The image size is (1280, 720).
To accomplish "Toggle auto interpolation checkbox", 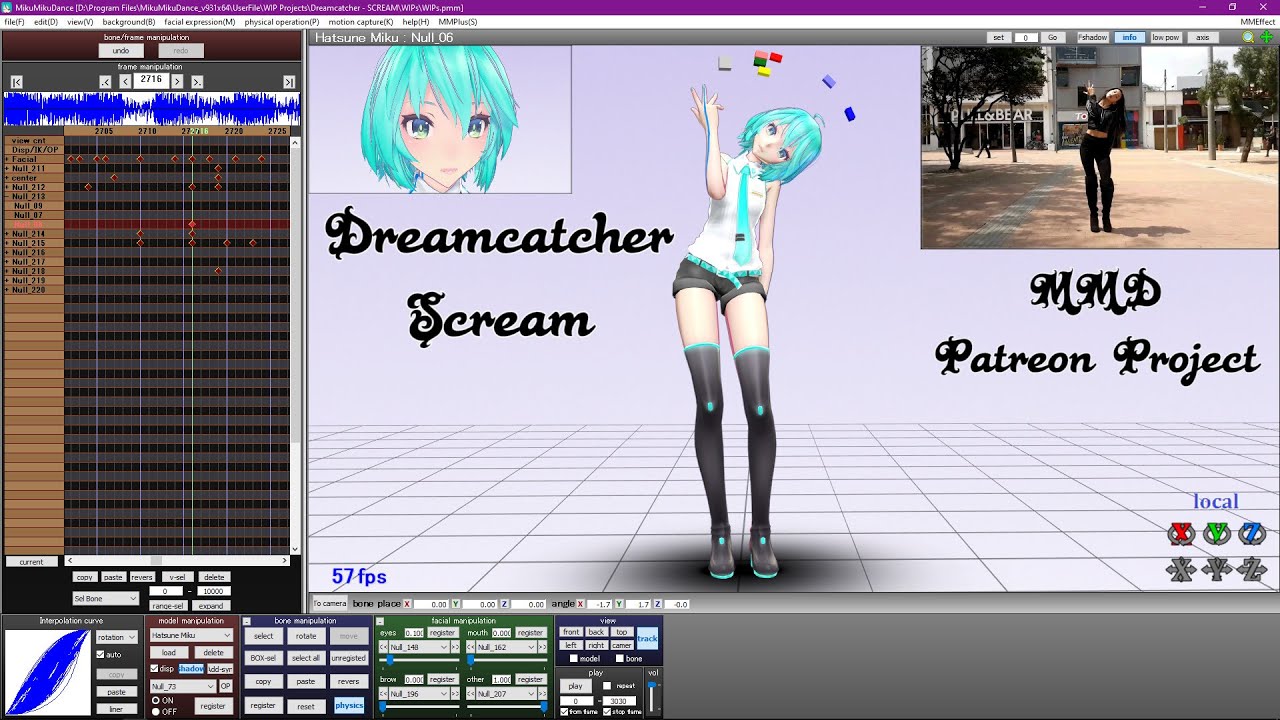I will [x=100, y=655].
